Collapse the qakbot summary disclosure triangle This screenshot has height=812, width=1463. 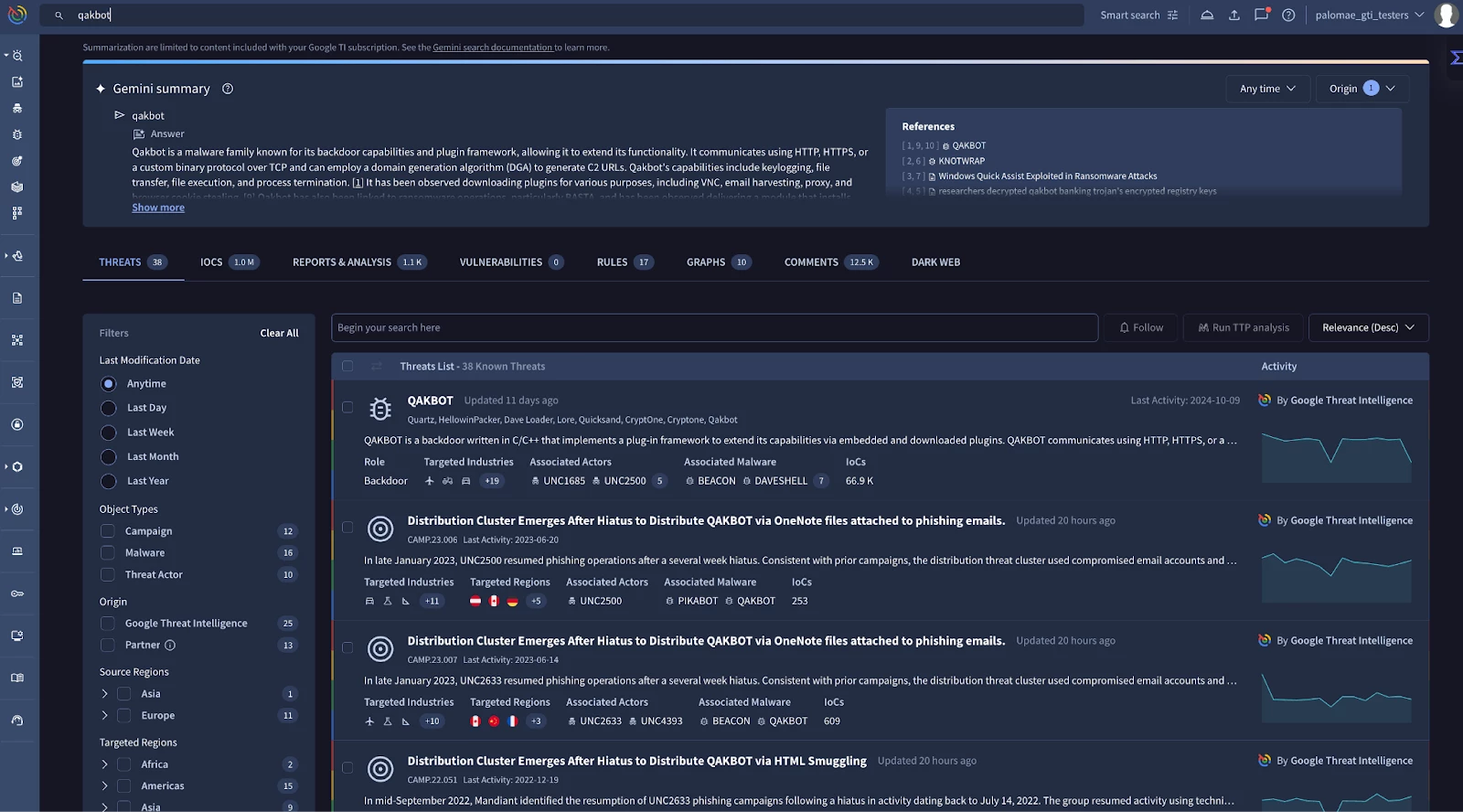119,115
